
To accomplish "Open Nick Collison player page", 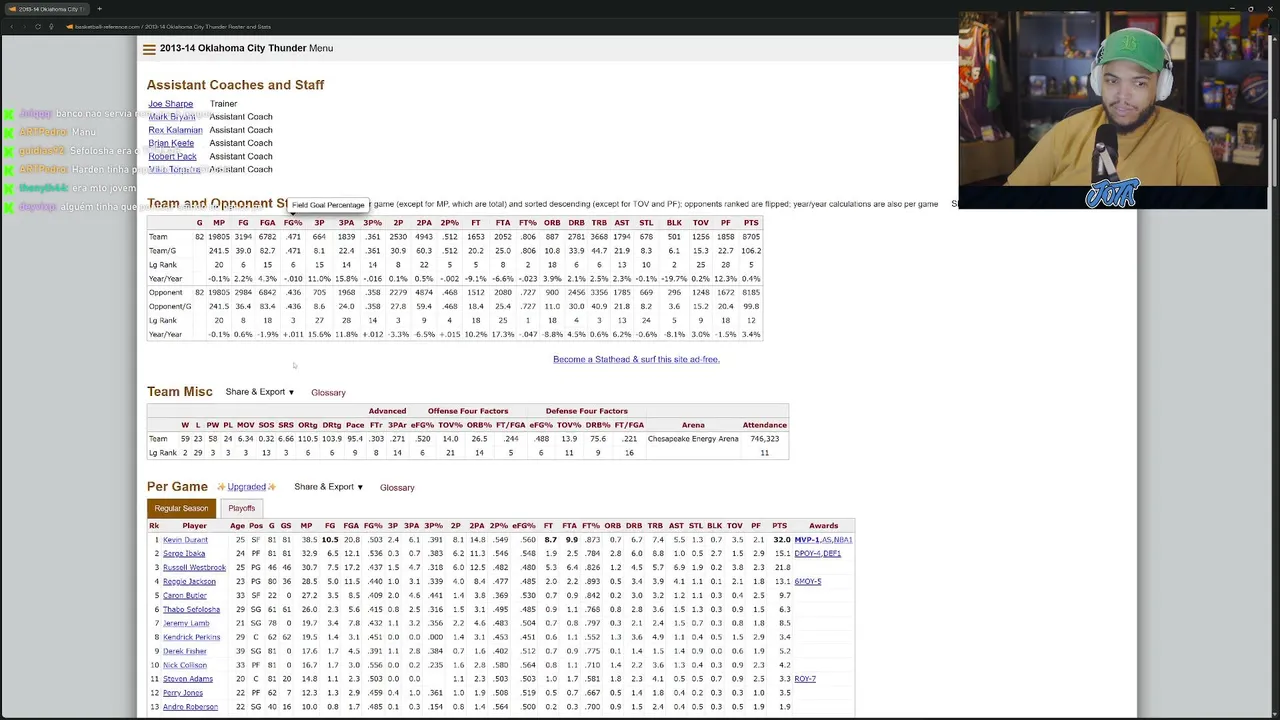I will point(185,665).
